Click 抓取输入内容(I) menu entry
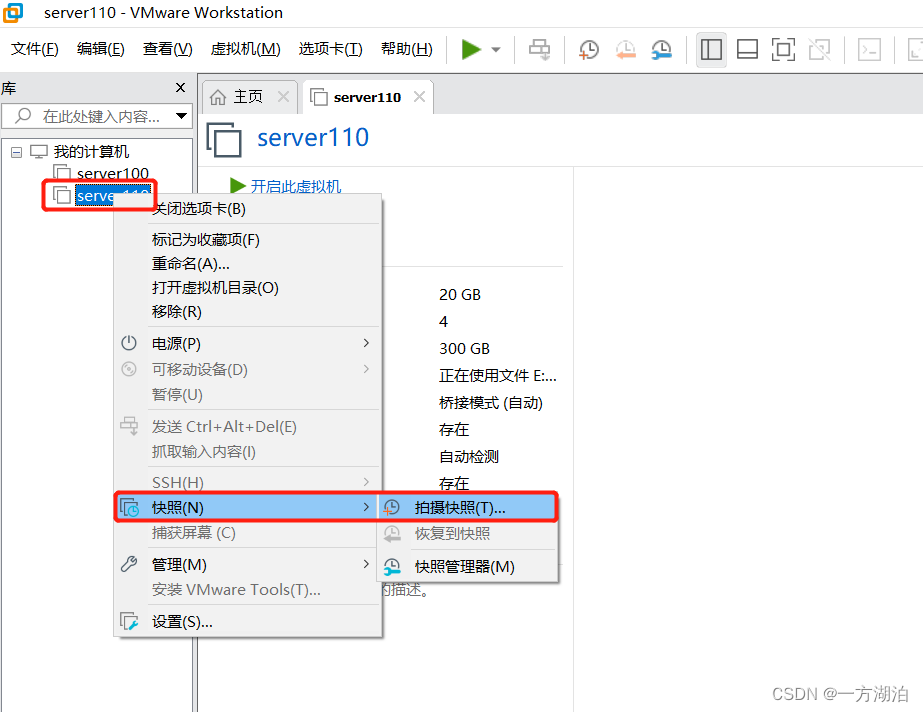Image resolution: width=923 pixels, height=712 pixels. 248,451
